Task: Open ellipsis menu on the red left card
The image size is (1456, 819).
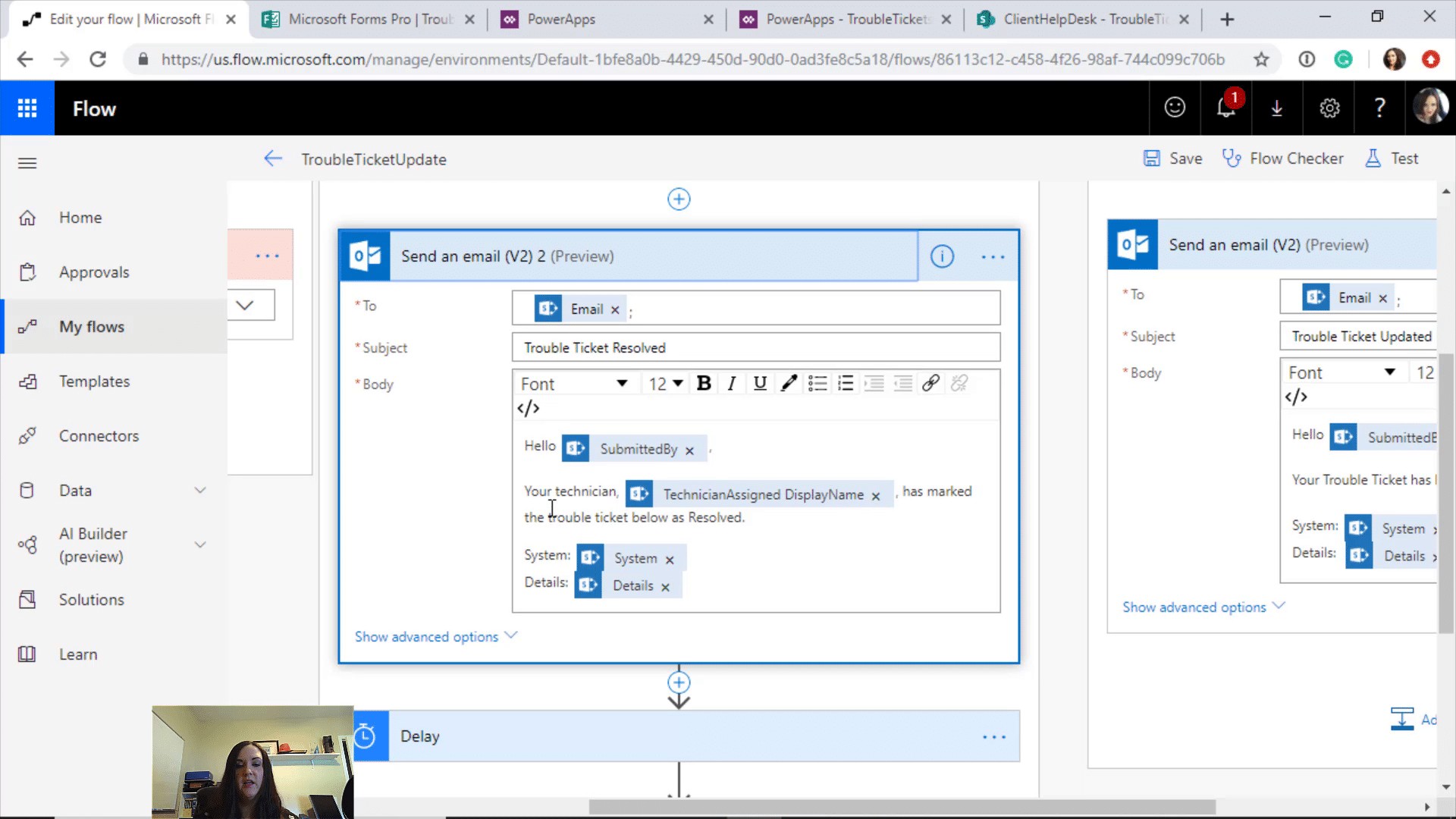Action: (x=268, y=256)
